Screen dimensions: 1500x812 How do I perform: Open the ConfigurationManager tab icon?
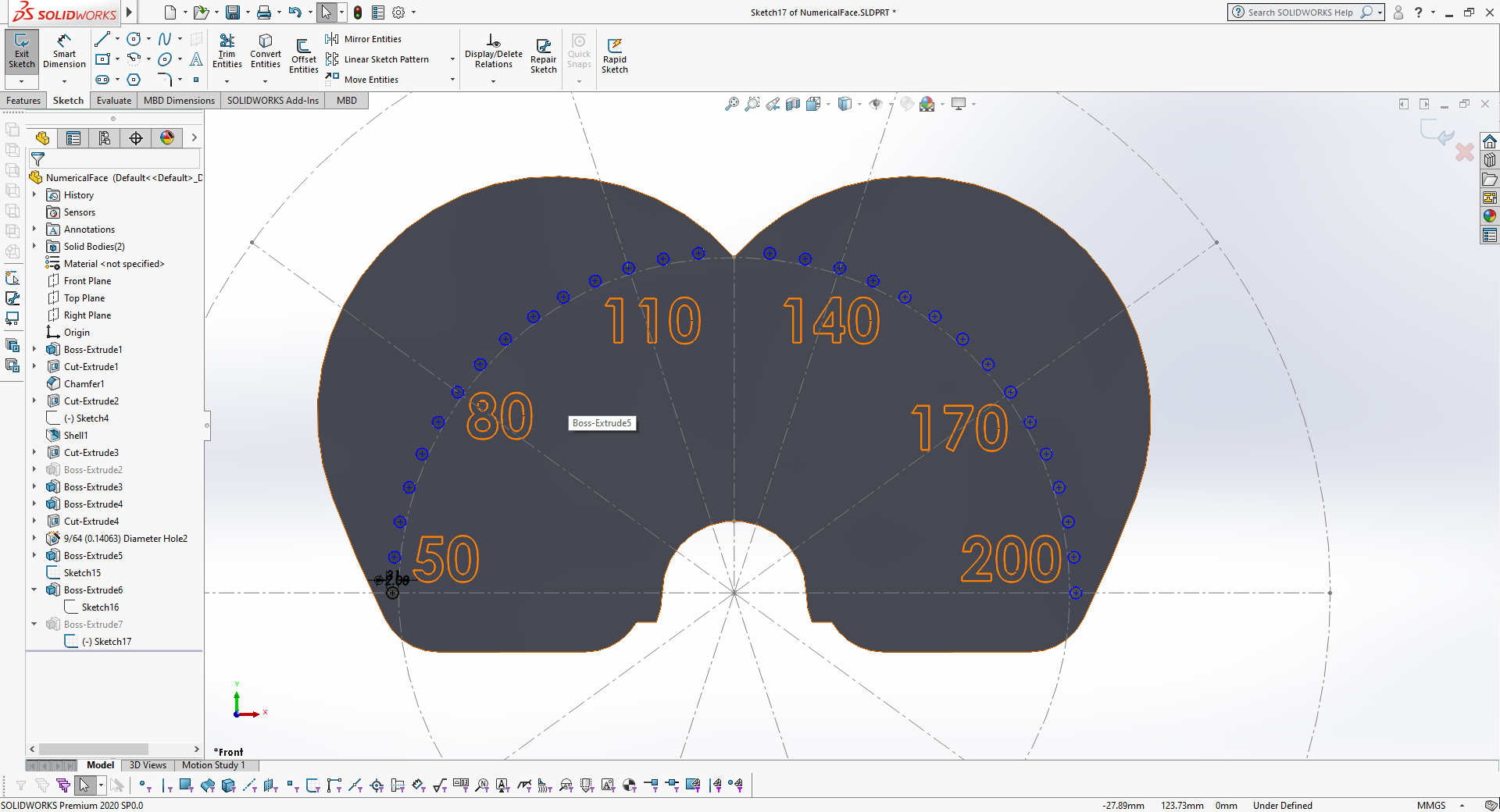click(105, 138)
